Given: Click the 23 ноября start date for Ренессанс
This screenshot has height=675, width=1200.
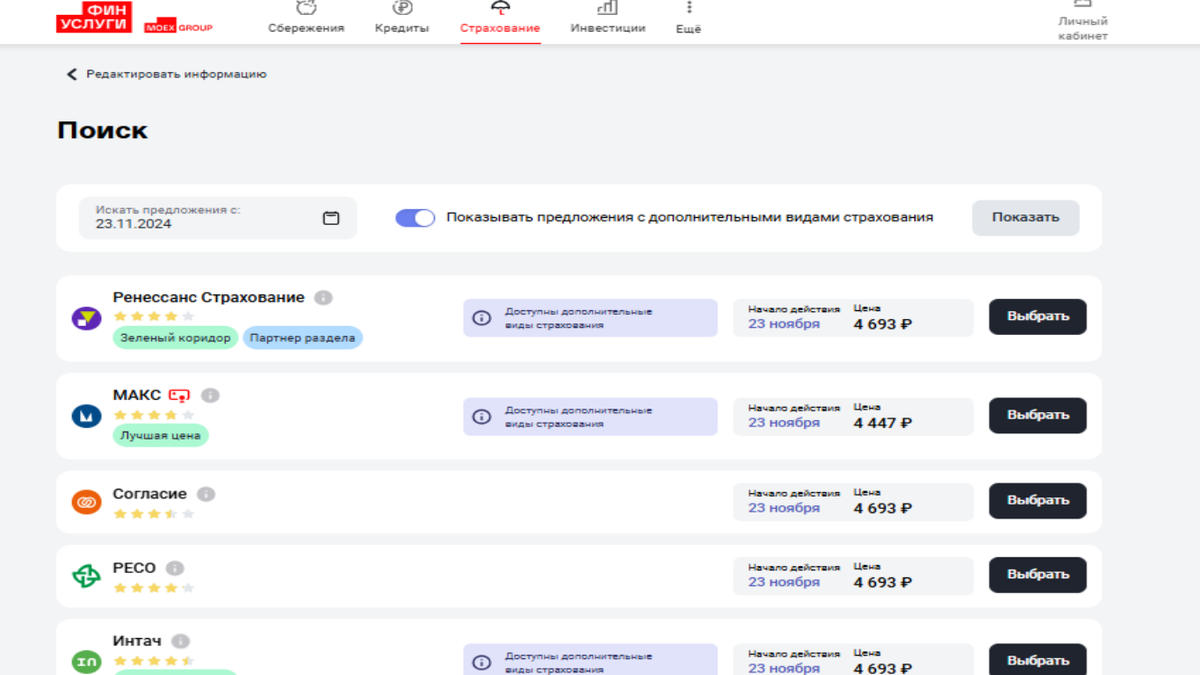Looking at the screenshot, I should pos(784,324).
